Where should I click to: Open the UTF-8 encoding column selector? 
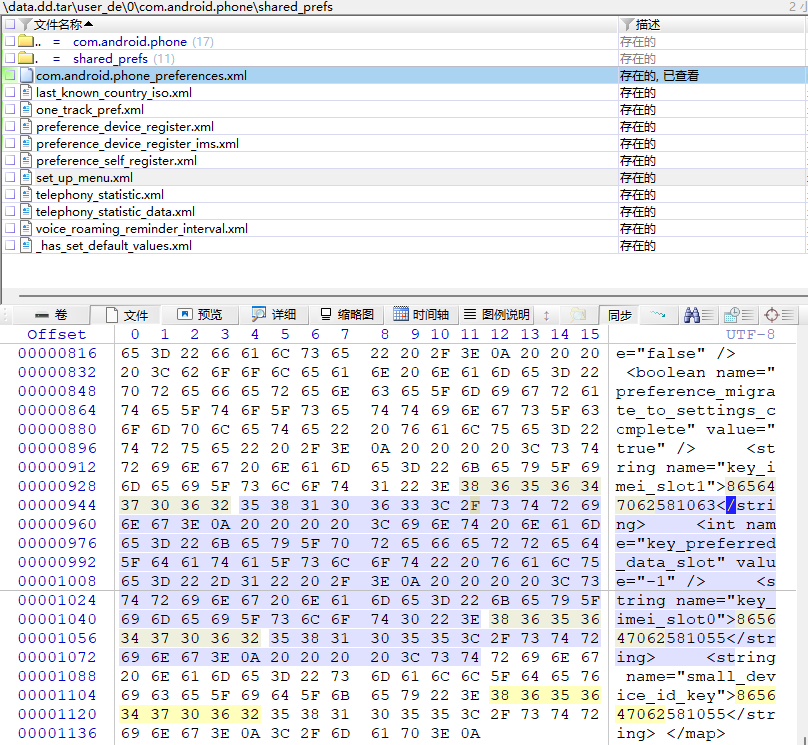click(749, 334)
